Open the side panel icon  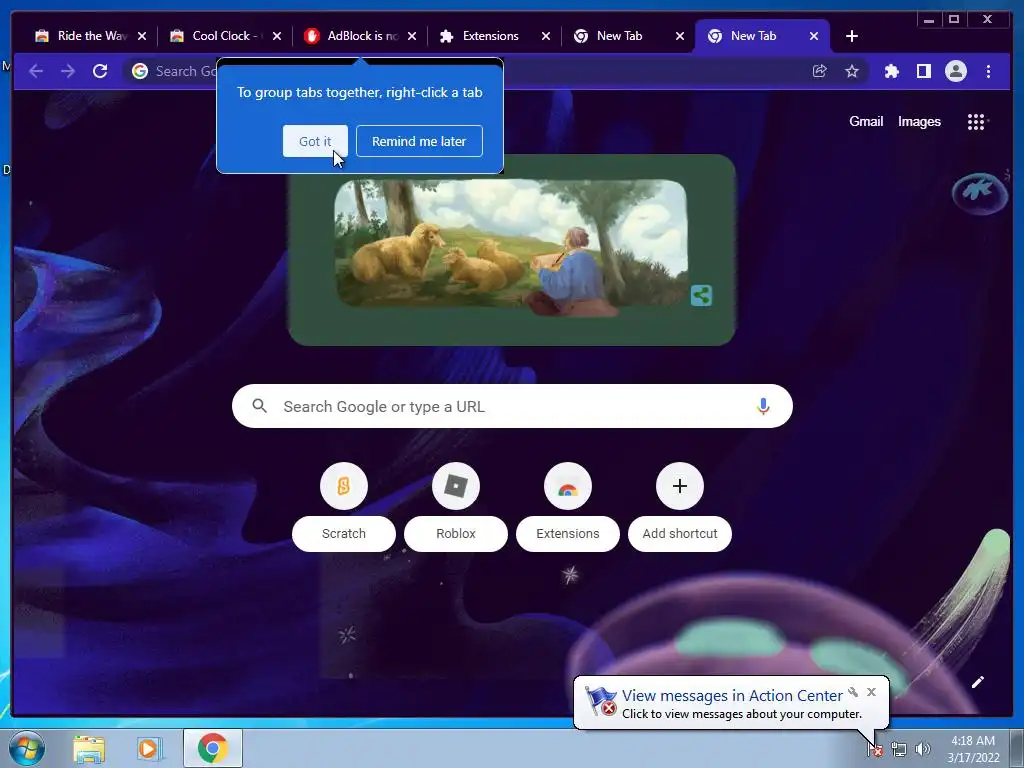(x=923, y=71)
